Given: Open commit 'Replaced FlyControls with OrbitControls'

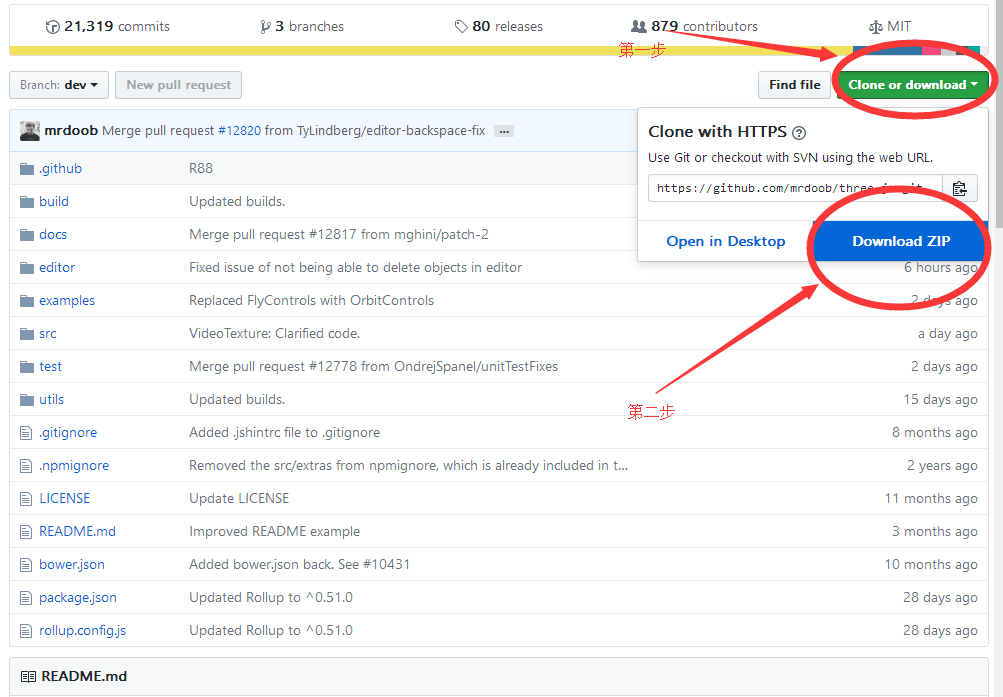Looking at the screenshot, I should pyautogui.click(x=312, y=301).
